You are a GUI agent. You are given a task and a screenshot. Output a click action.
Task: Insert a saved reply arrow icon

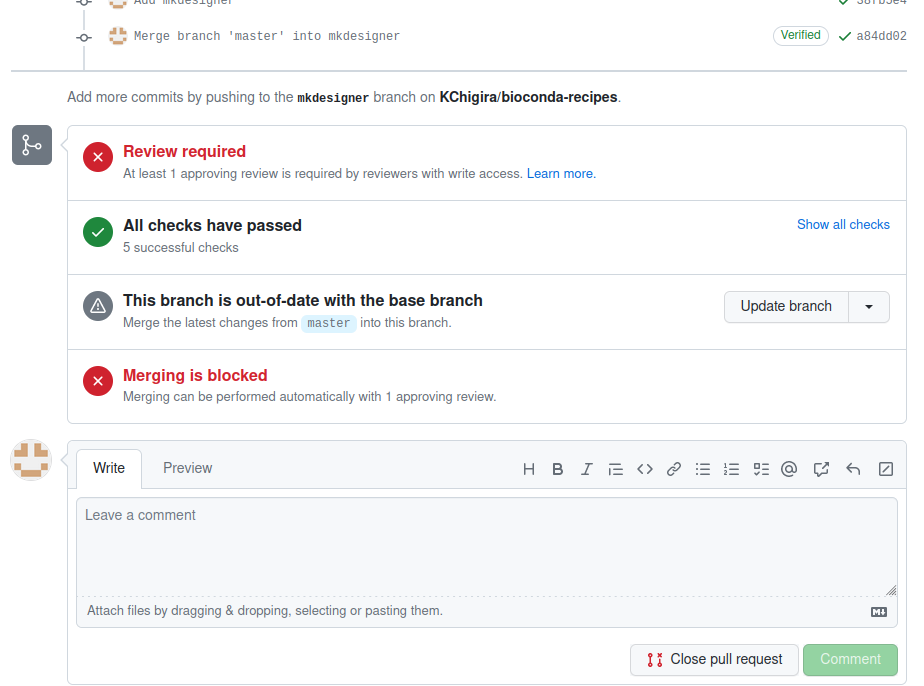(853, 469)
